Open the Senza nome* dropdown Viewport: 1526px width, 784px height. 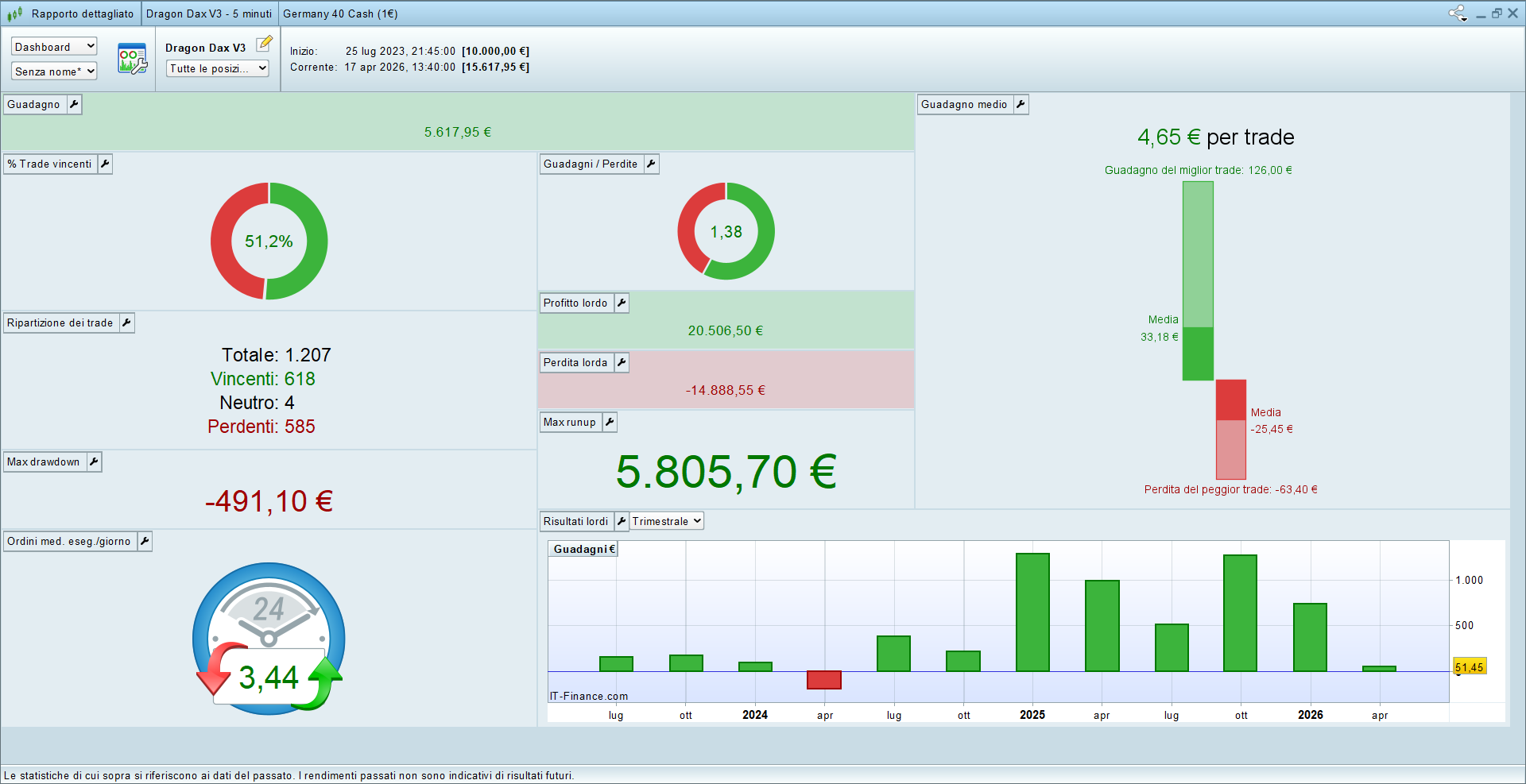(x=54, y=71)
